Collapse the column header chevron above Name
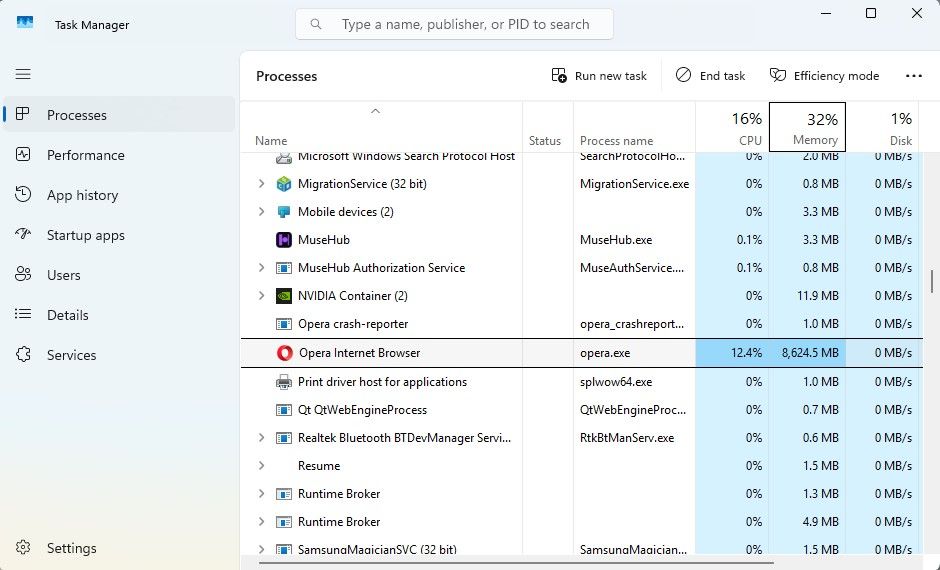This screenshot has height=570, width=940. click(x=375, y=111)
